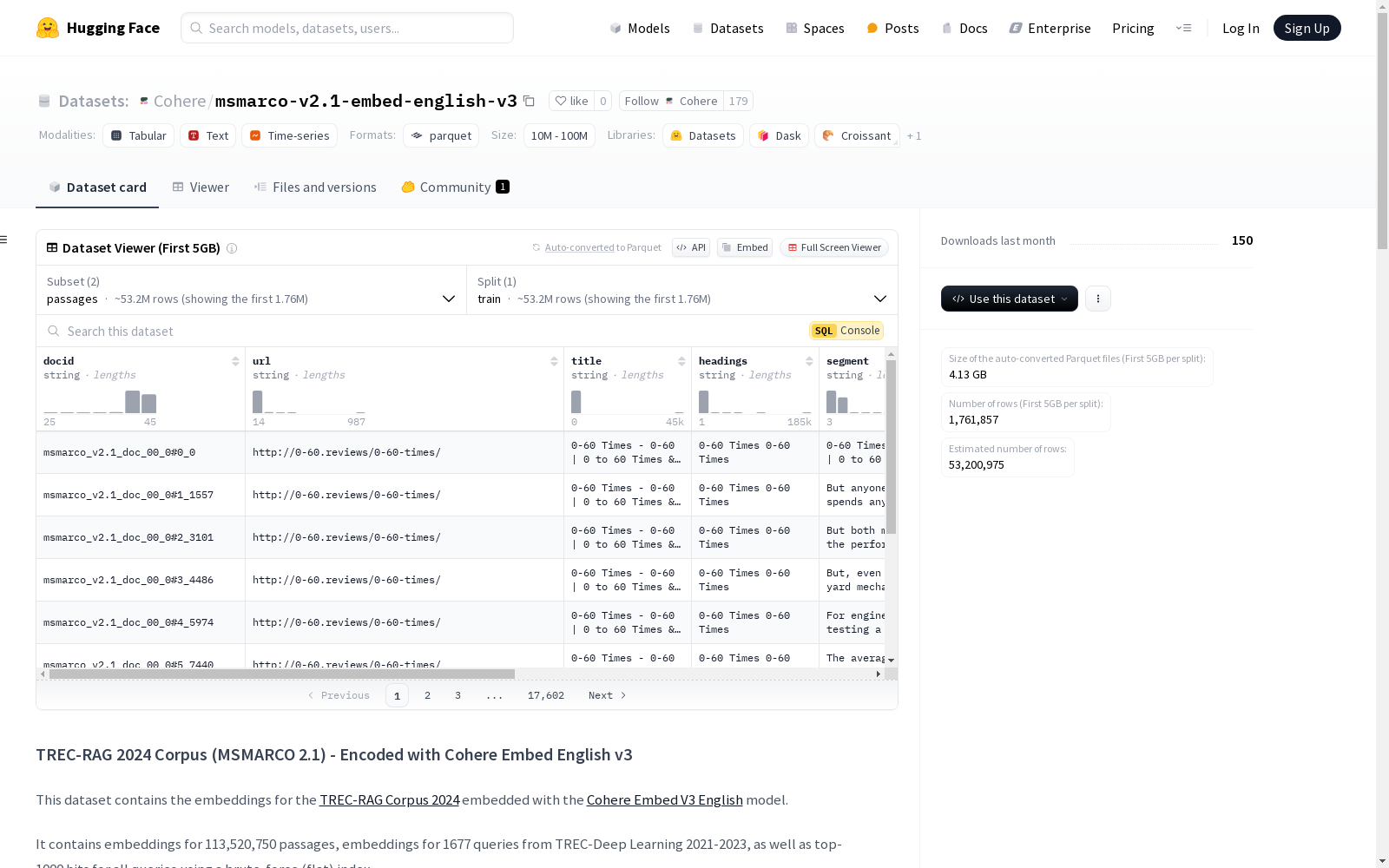Expand the Subset passages dropdown

(252, 290)
